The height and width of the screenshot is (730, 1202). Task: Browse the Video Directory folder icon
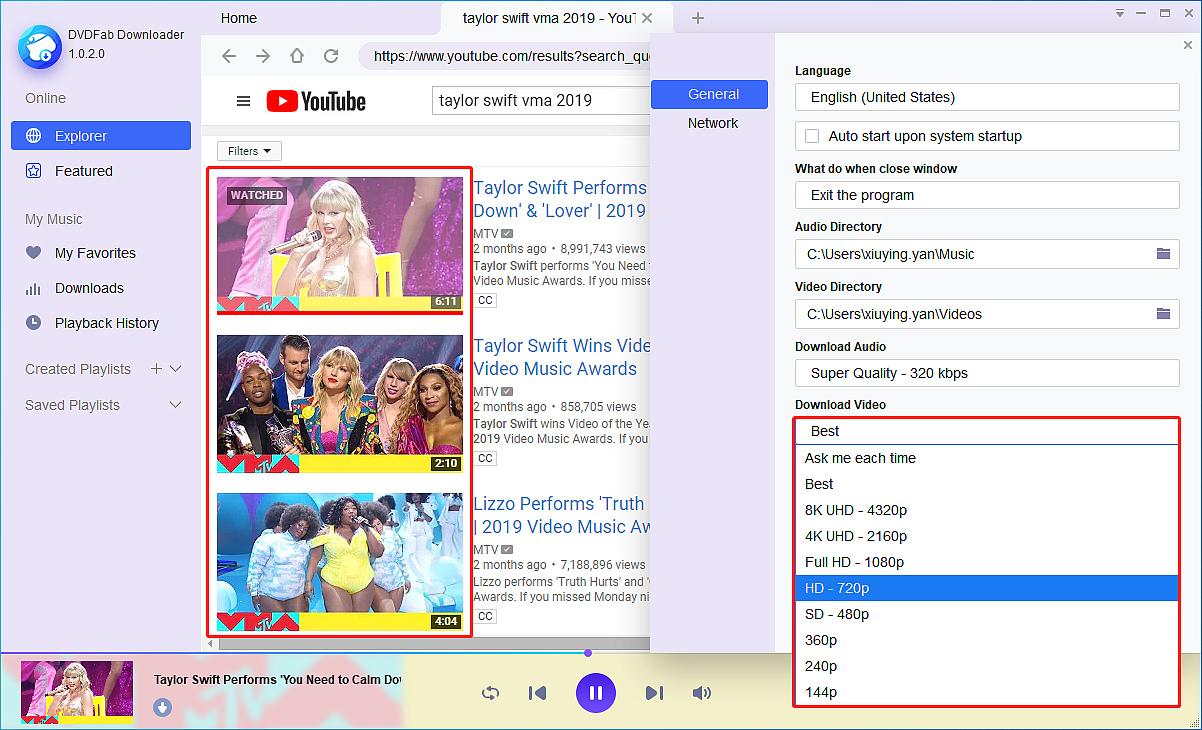click(1163, 314)
